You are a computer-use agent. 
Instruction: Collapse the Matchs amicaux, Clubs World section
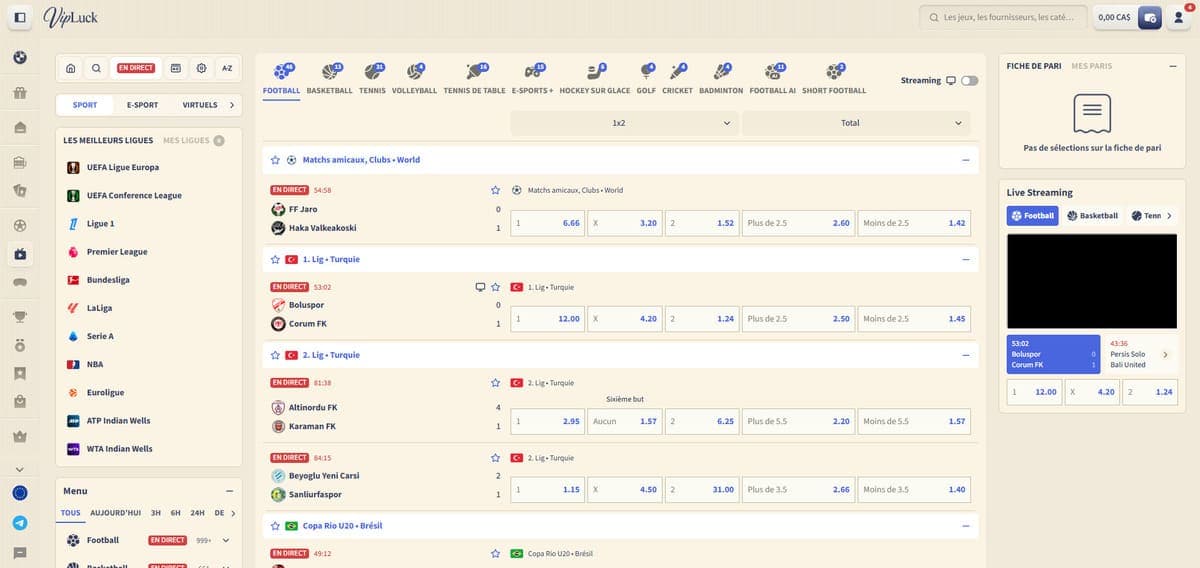(x=965, y=160)
